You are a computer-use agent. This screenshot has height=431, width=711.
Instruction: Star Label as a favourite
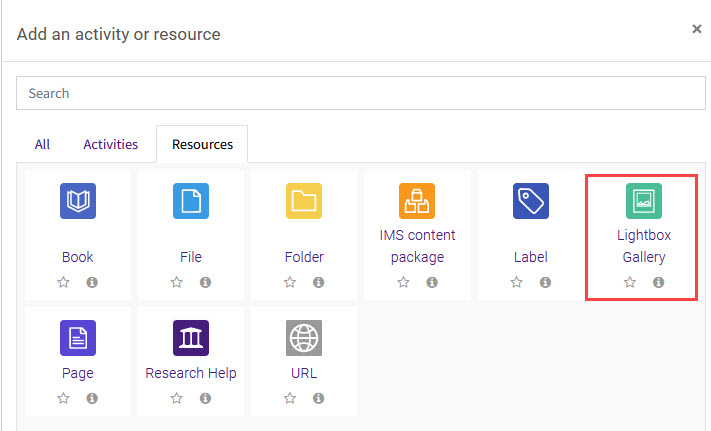pos(516,282)
